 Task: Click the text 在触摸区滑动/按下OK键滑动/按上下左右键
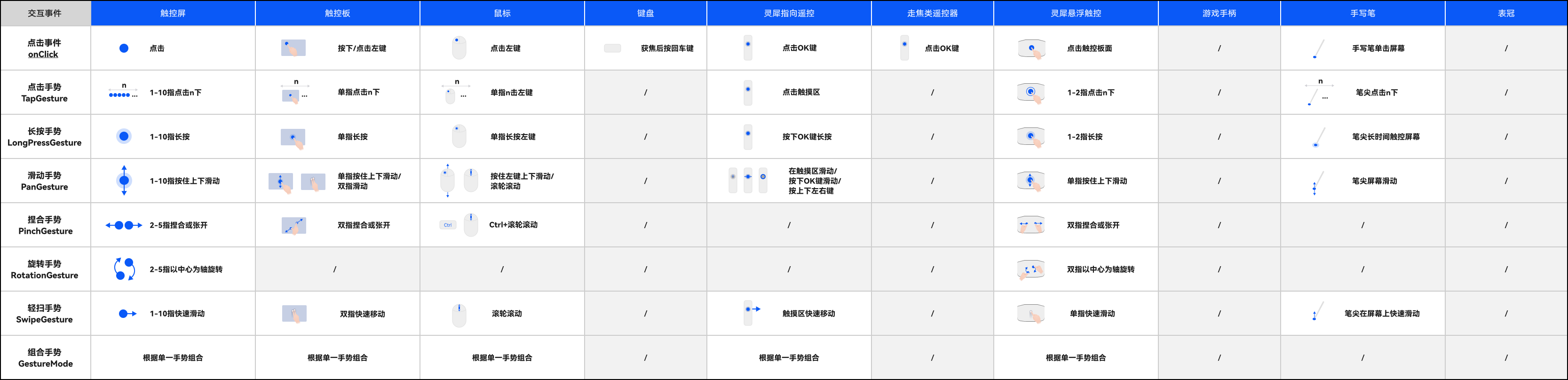[x=815, y=181]
